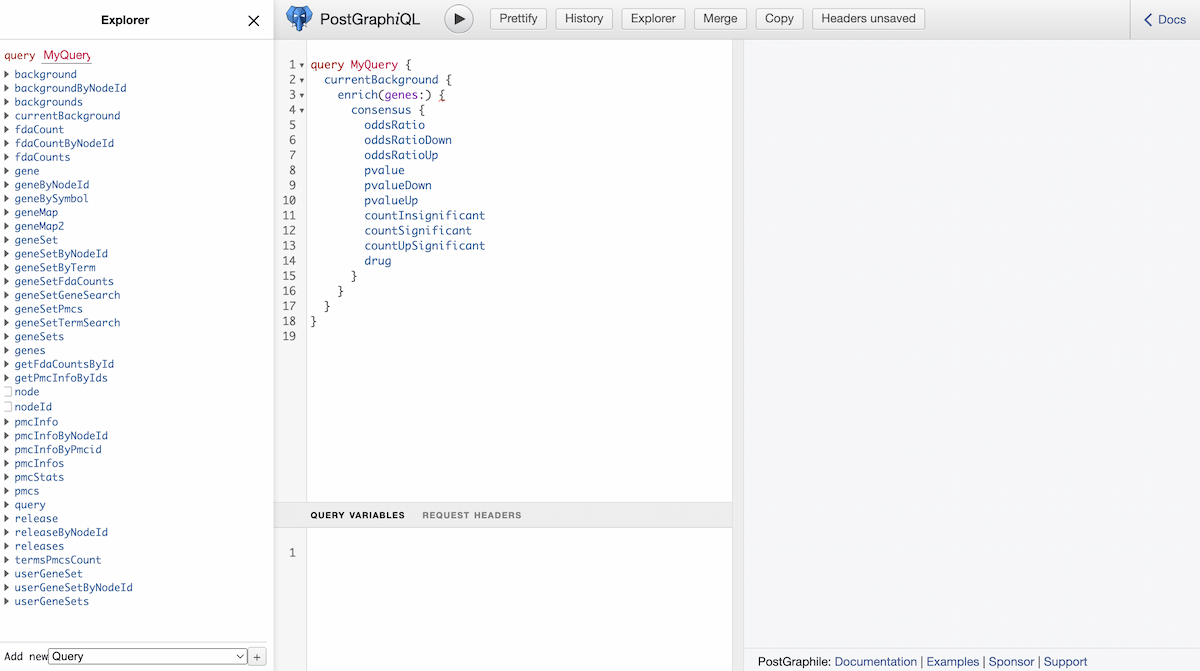
Task: Collapse the fold arrow on query line 1
Action: (302, 66)
